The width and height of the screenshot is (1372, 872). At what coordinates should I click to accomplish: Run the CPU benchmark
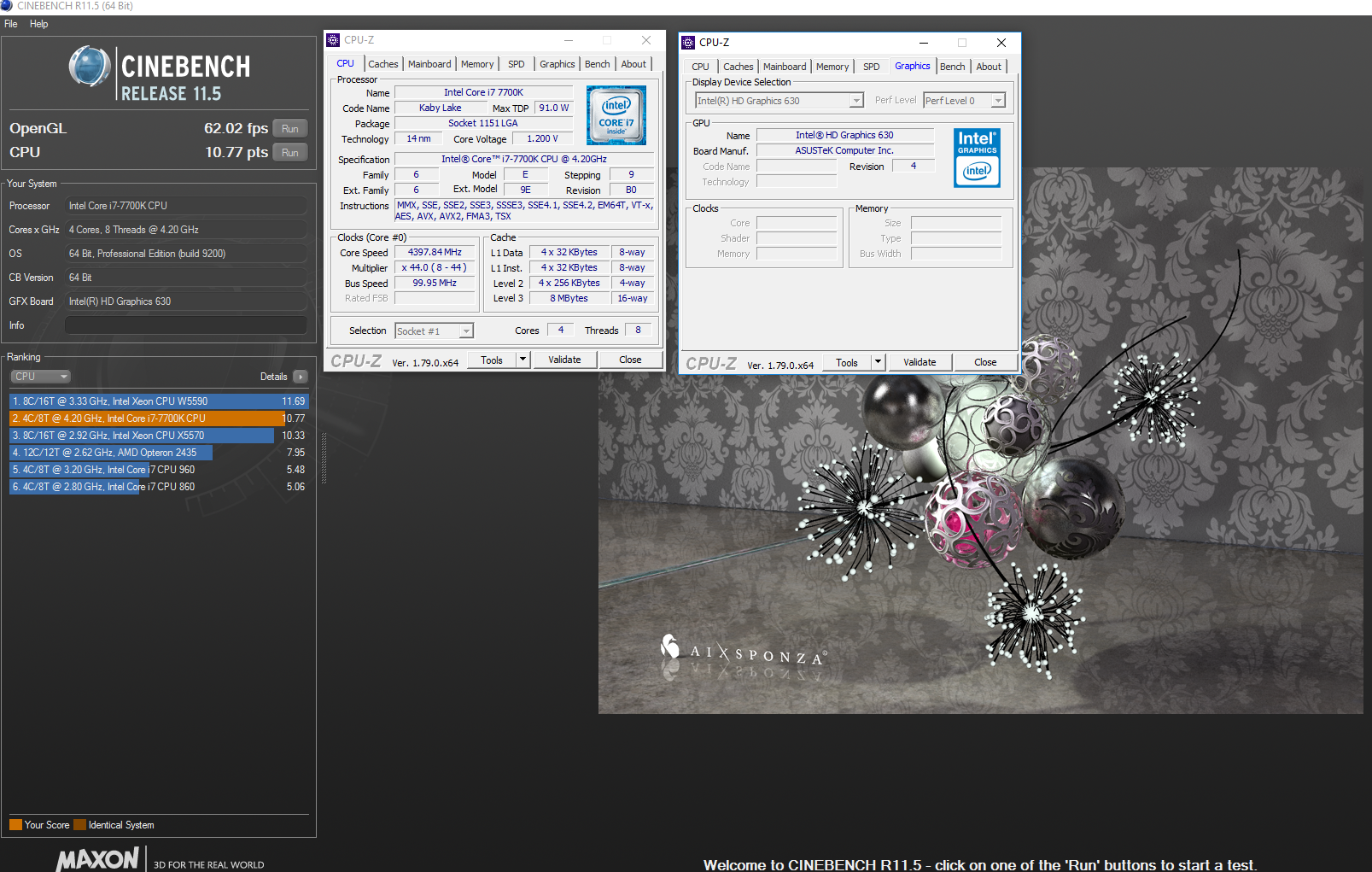290,153
